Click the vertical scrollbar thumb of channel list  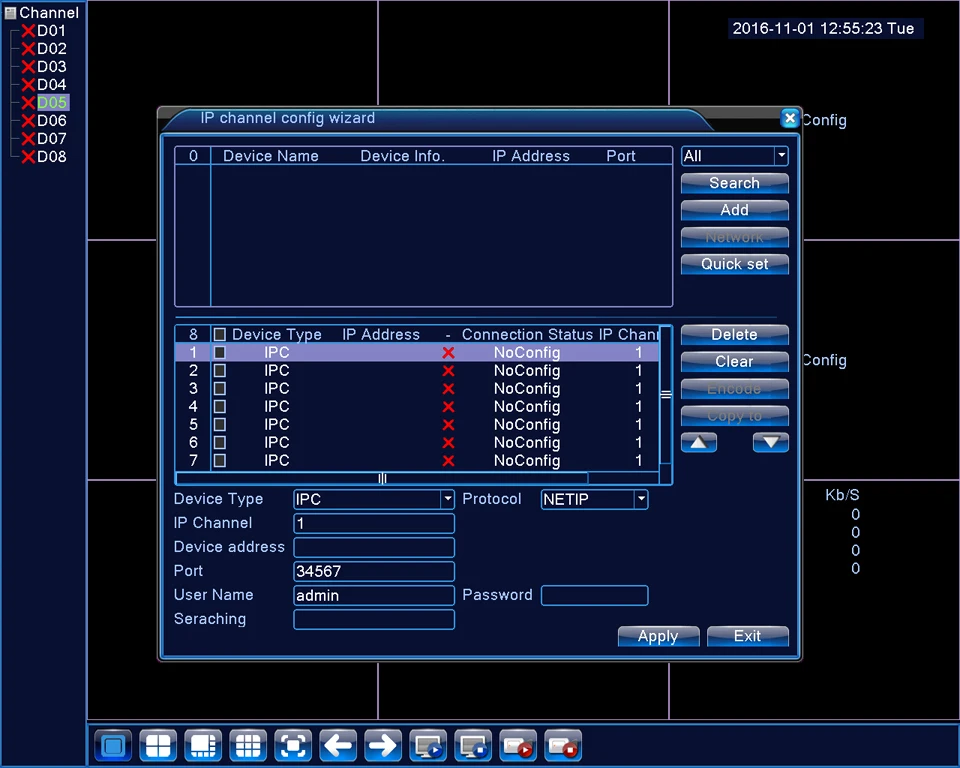666,395
